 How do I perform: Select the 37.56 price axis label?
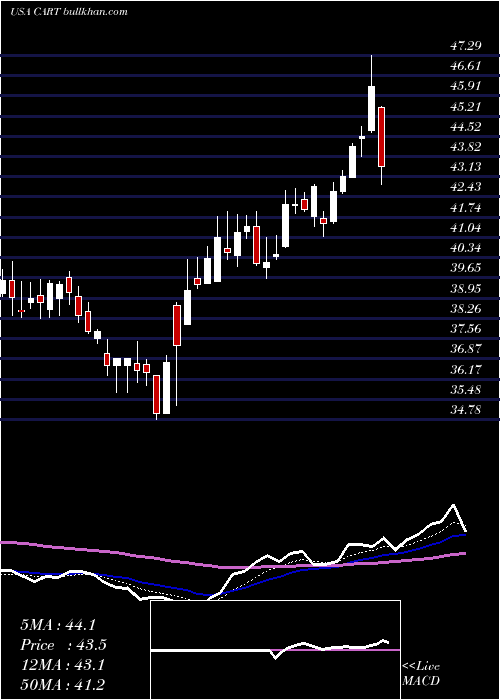466,328
